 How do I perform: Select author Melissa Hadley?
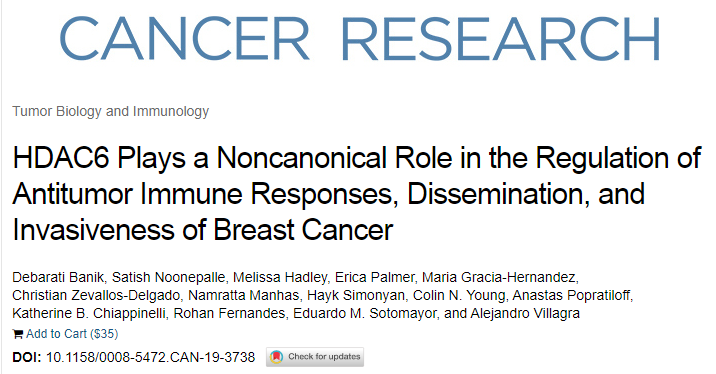[280, 277]
